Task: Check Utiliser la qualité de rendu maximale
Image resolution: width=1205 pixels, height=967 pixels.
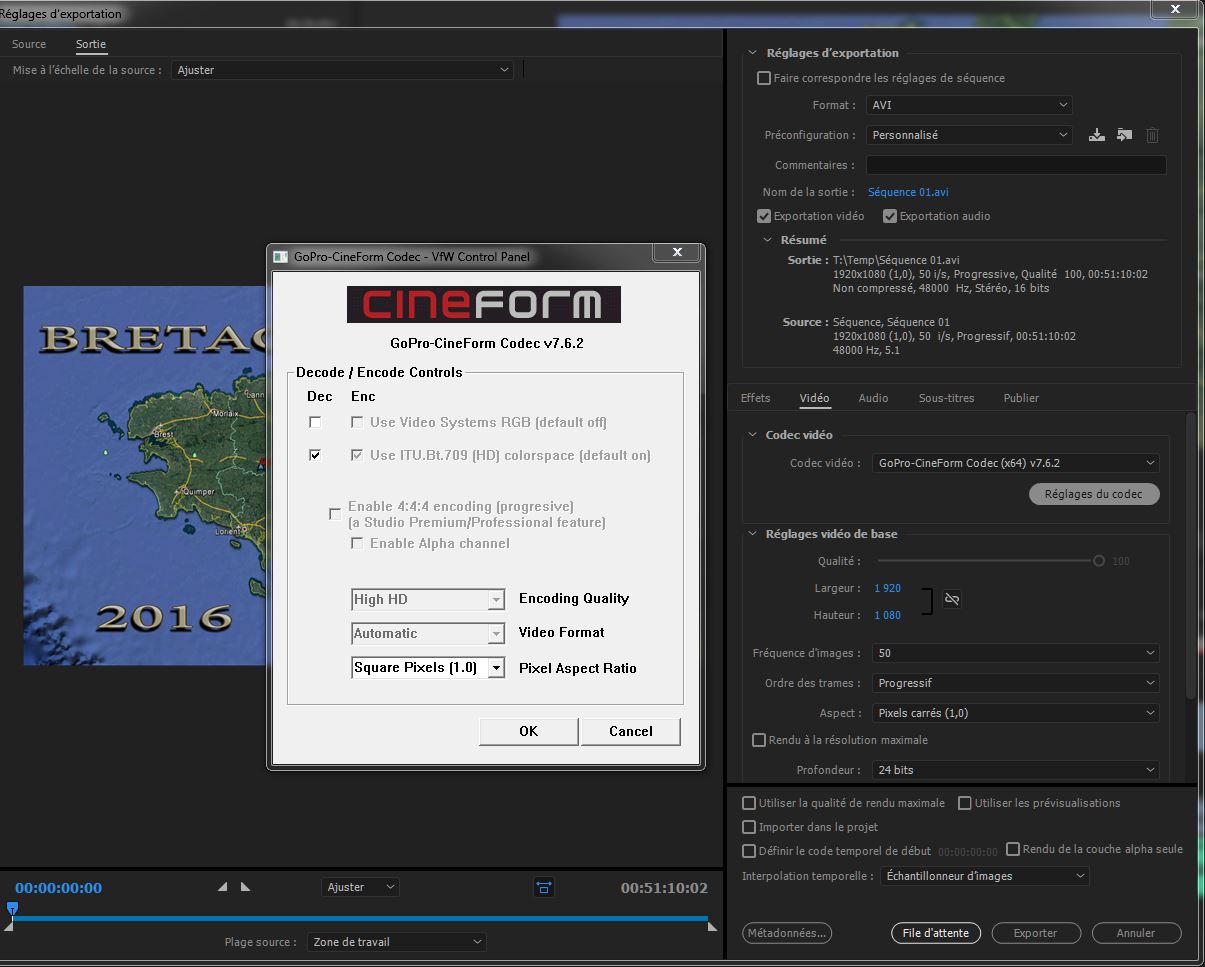Action: [x=749, y=803]
